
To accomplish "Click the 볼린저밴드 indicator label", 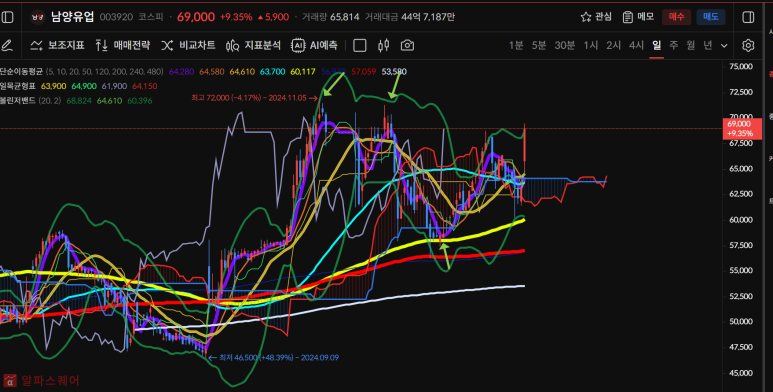I will point(18,101).
